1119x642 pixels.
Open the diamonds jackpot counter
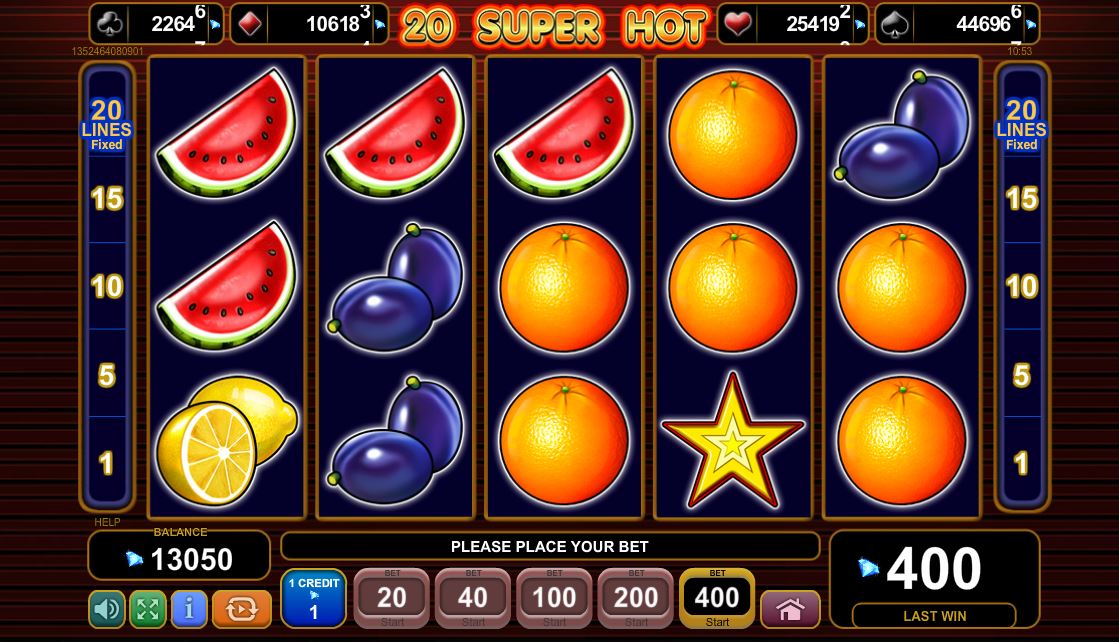[x=310, y=24]
